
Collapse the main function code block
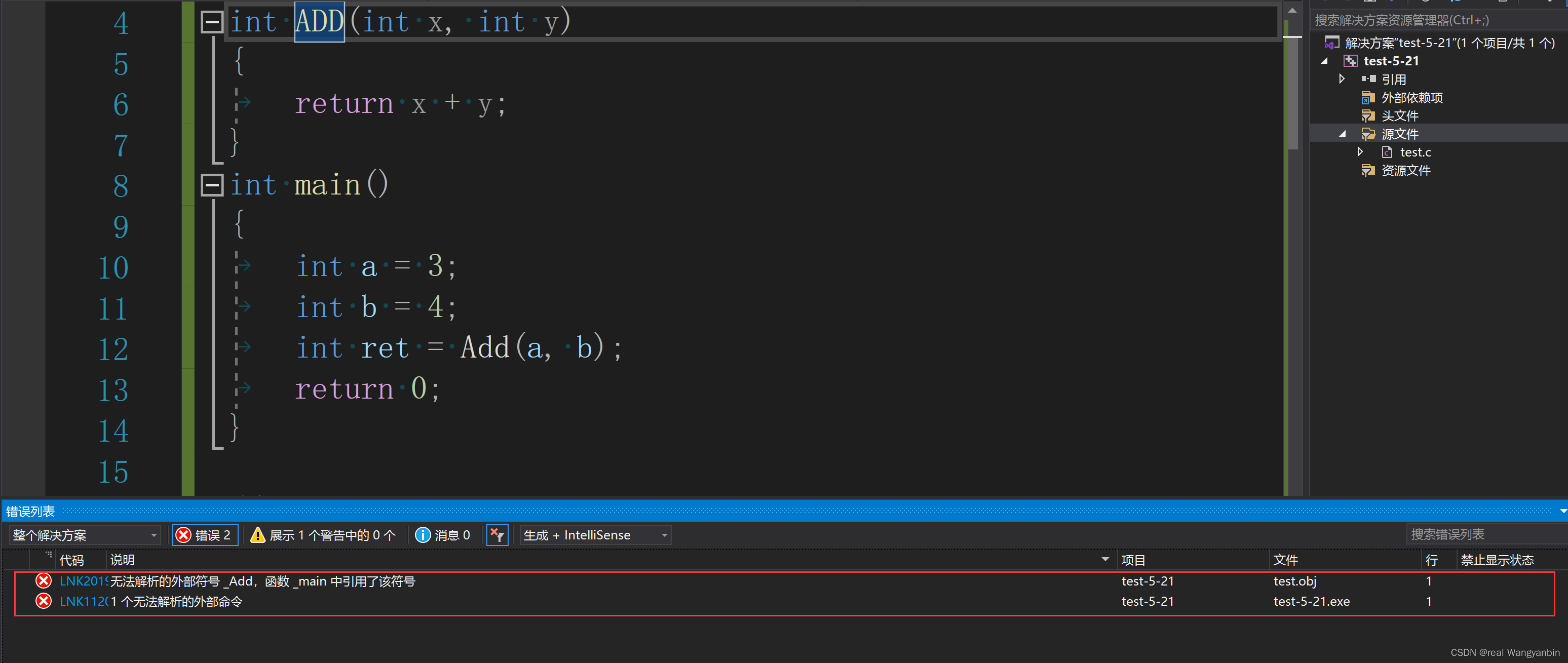click(x=212, y=184)
